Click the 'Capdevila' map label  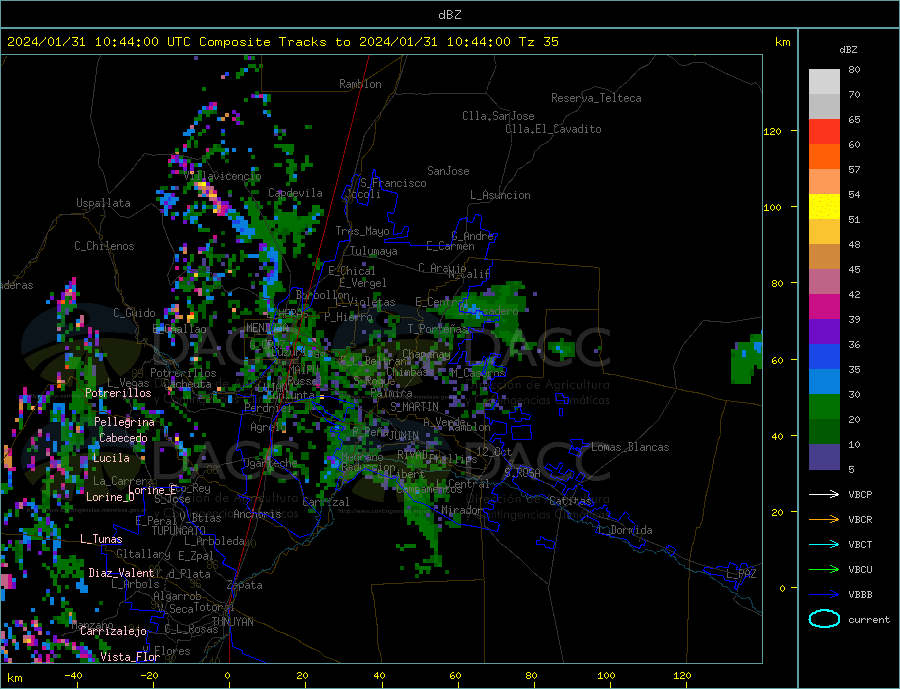pyautogui.click(x=296, y=193)
